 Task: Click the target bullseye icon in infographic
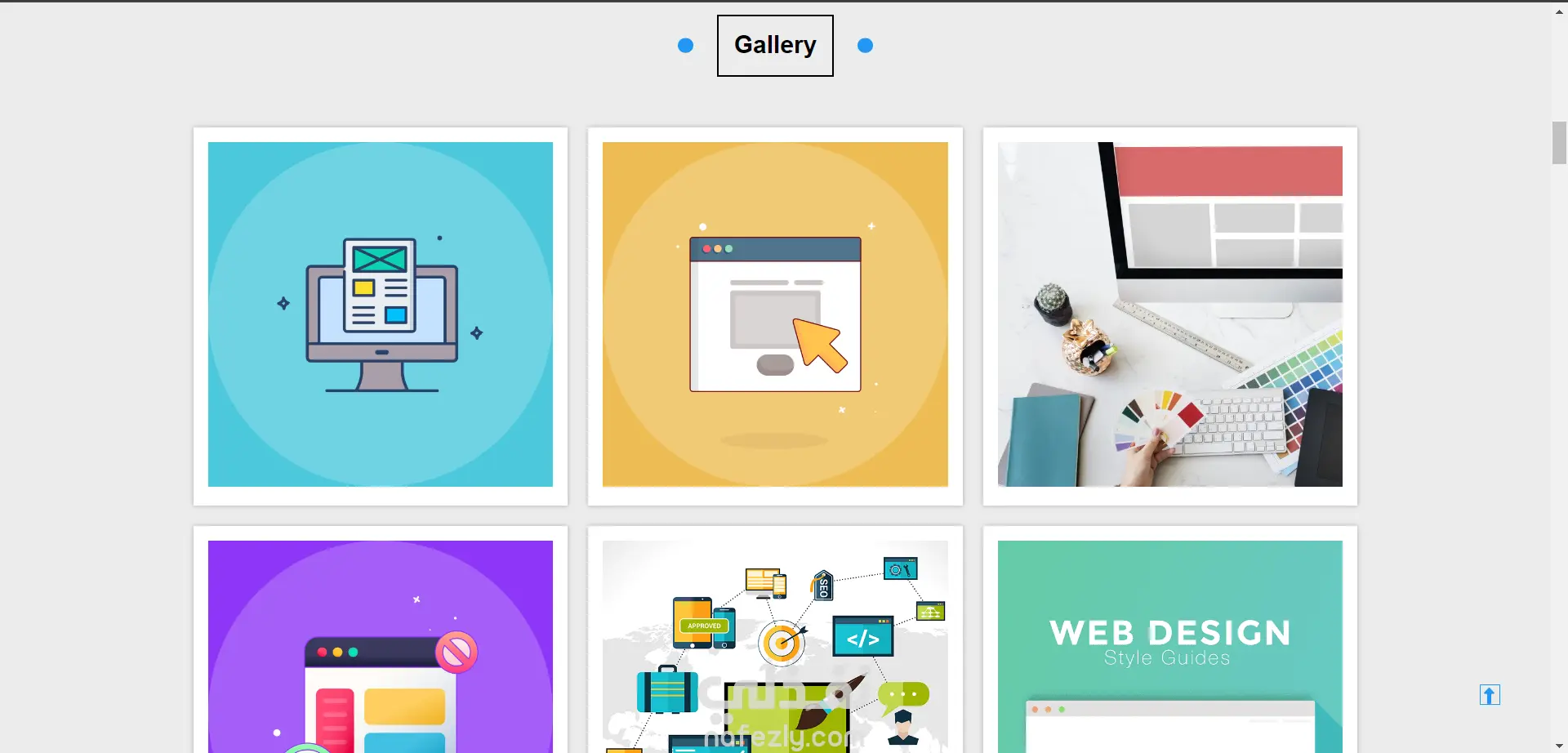(x=782, y=643)
